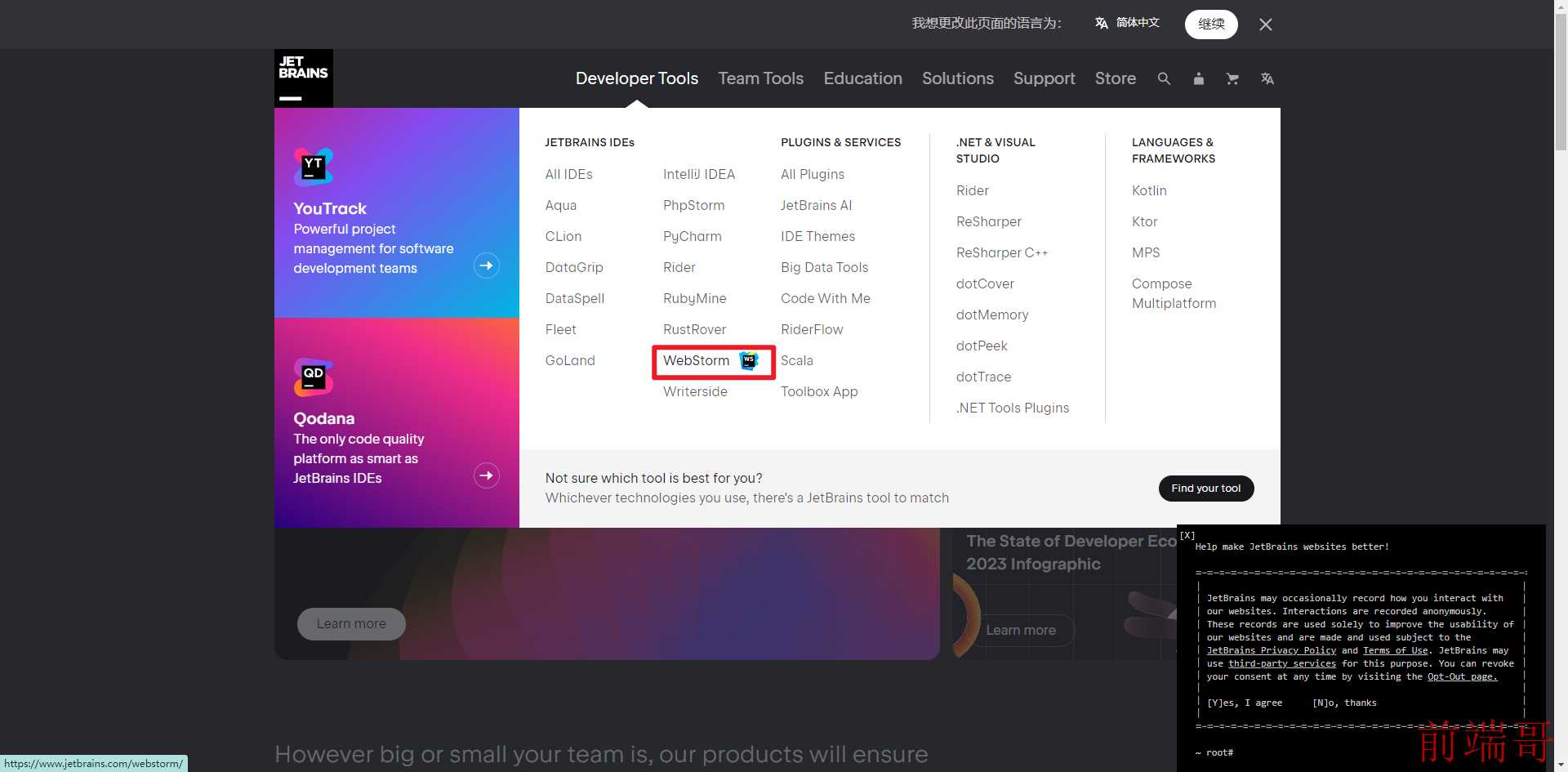
Task: Open the Code With Me link
Action: coord(826,298)
